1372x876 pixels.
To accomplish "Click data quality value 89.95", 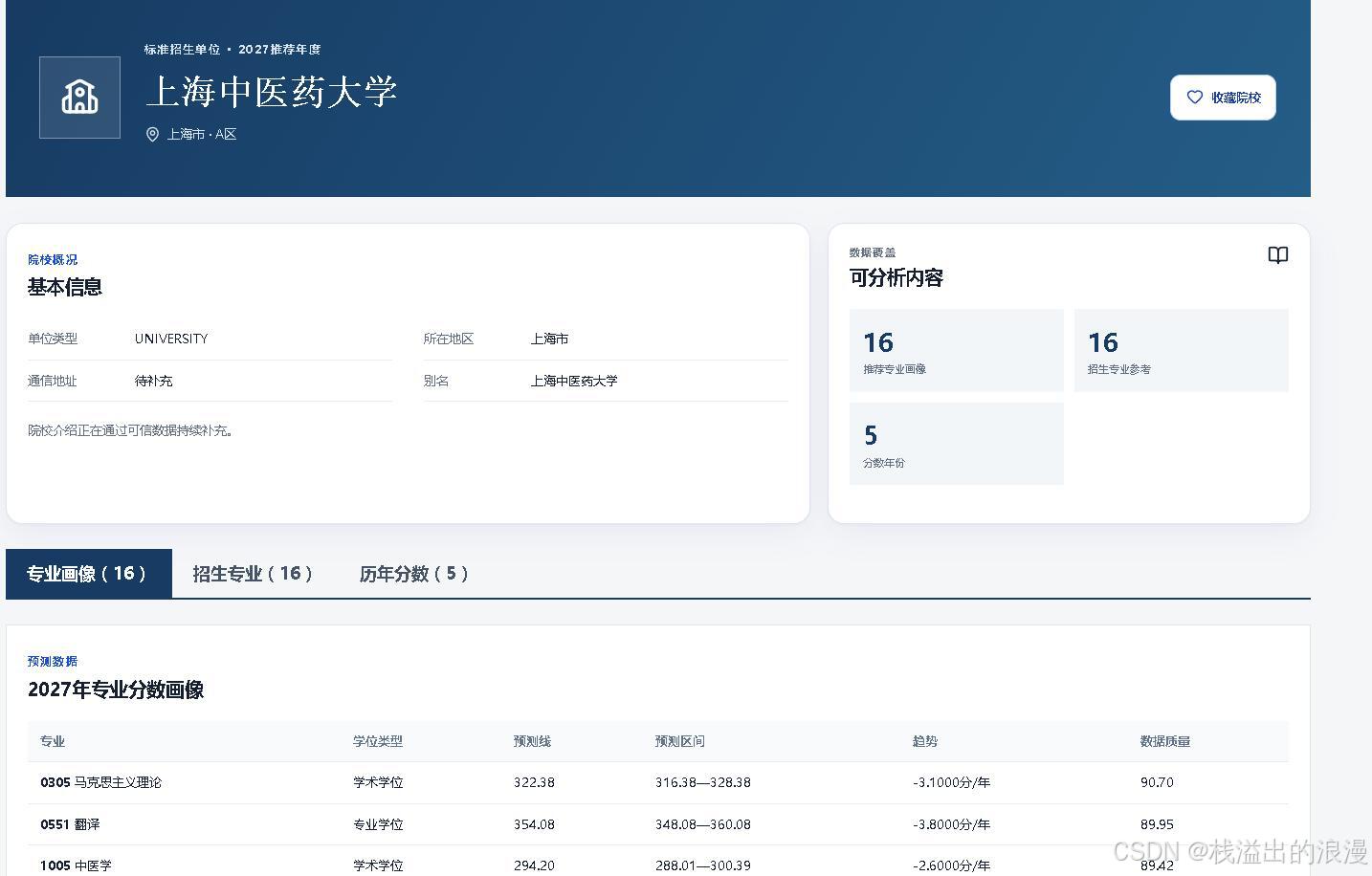I will (x=1157, y=824).
